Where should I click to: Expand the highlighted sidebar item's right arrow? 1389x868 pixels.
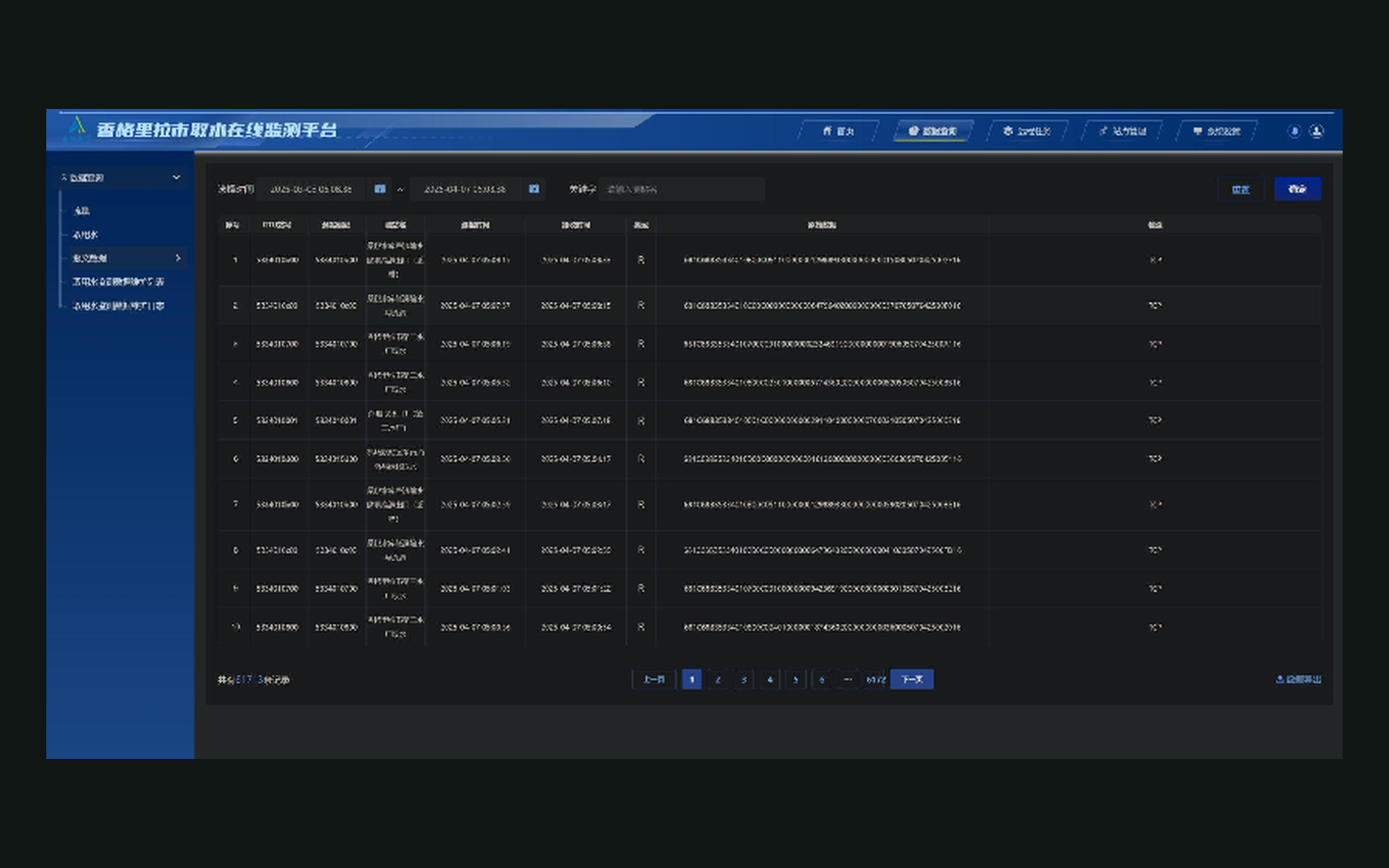pos(178,258)
